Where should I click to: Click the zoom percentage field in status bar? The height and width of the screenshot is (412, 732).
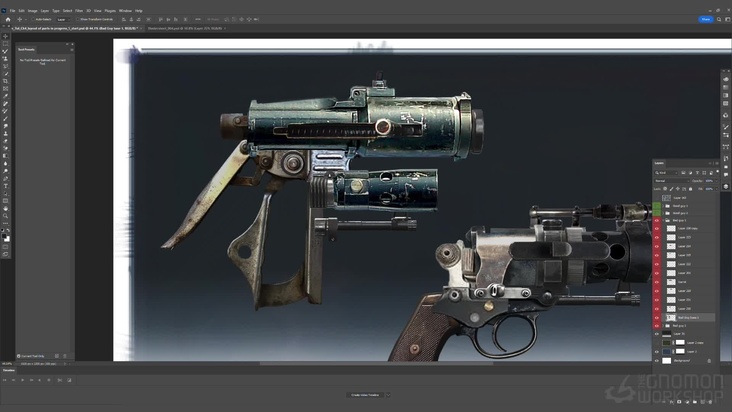7,363
